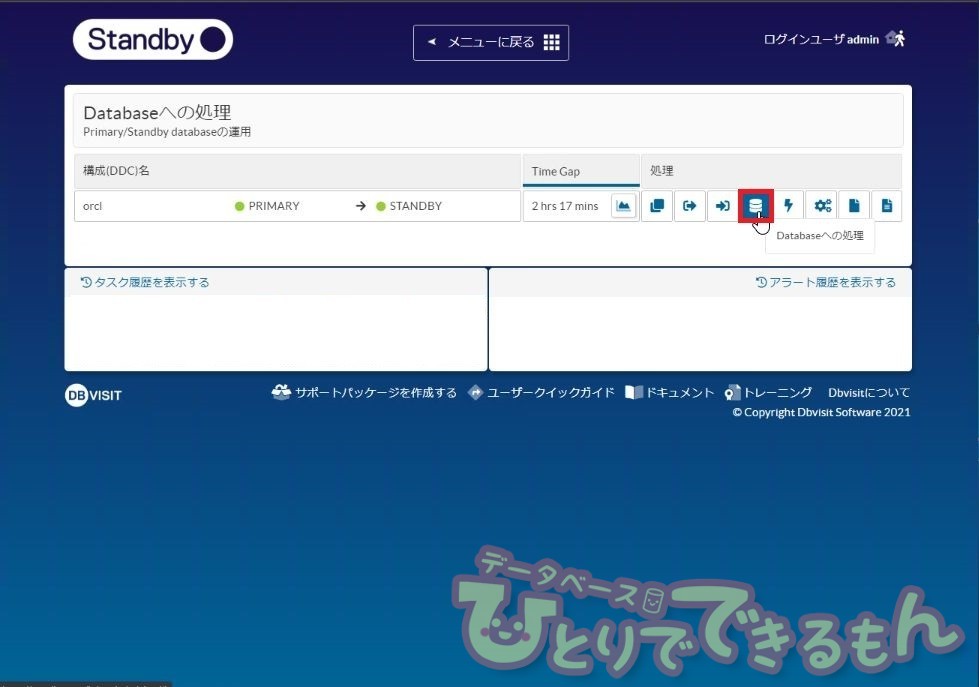
Task: Click the Database処理 icon highlighted in red
Action: (755, 206)
